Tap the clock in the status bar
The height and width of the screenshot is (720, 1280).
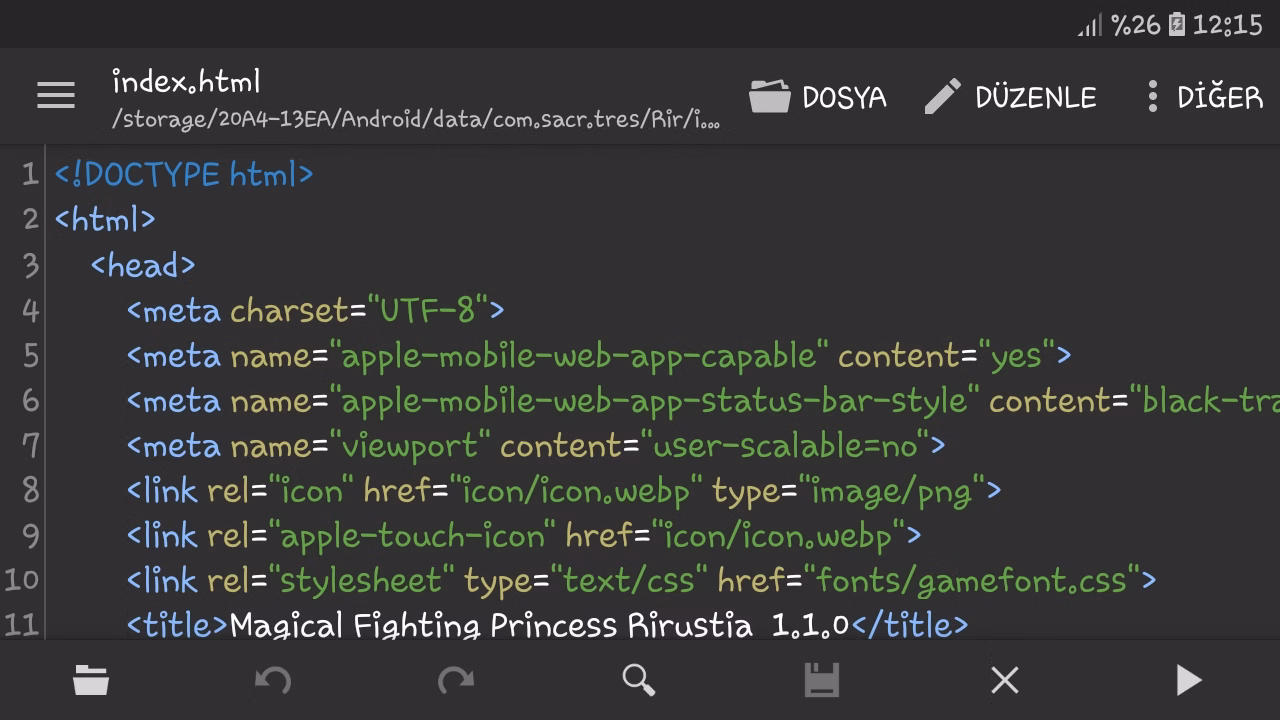tap(1227, 24)
